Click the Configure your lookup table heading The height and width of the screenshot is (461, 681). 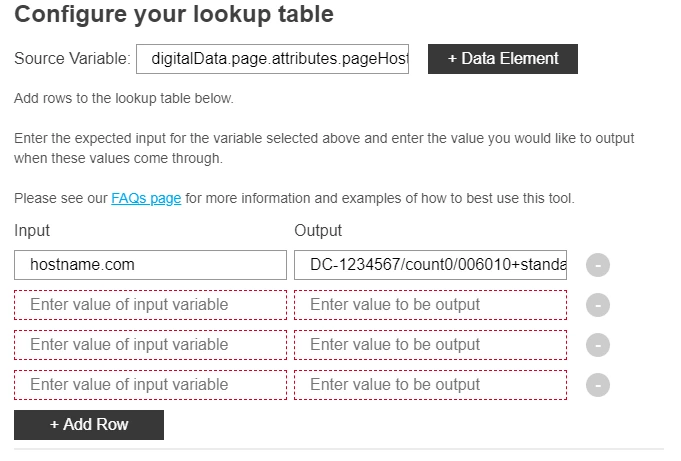tap(174, 15)
